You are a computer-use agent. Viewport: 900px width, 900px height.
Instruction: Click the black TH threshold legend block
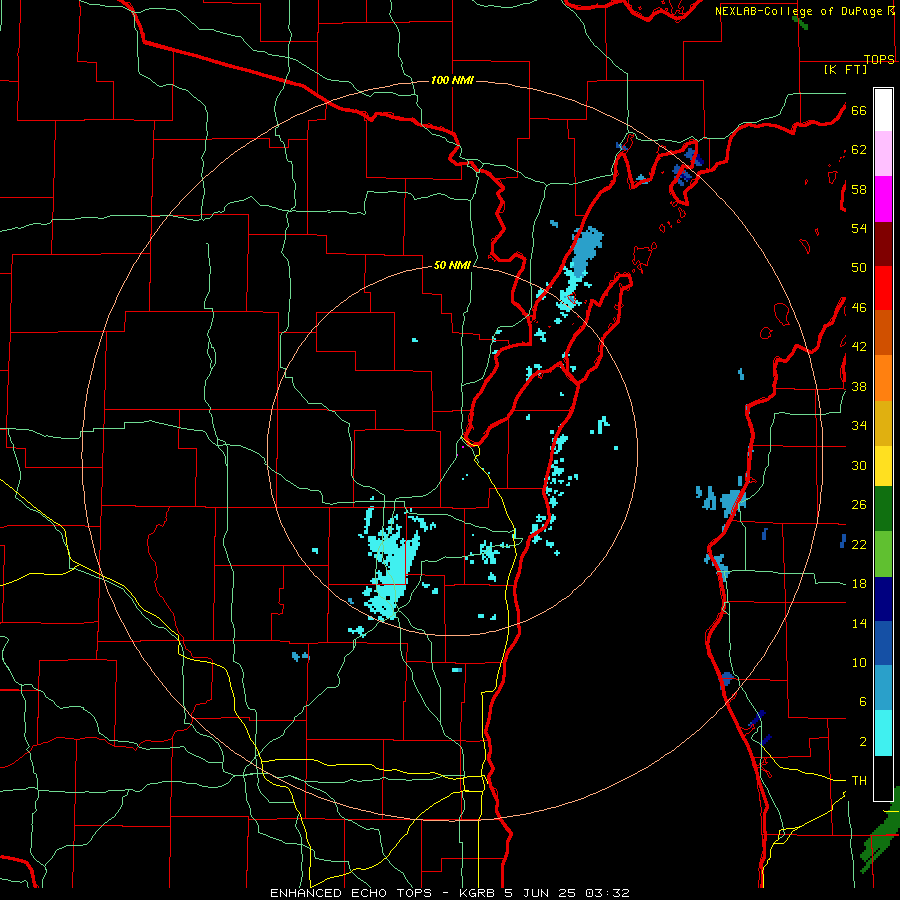(x=883, y=778)
